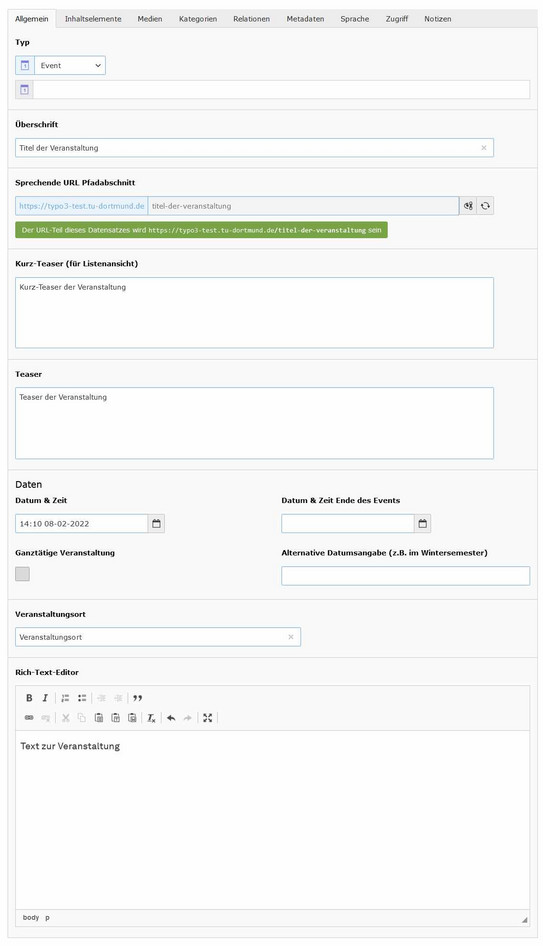Viewport: 543px width, 946px height.
Task: Click the increase indent icon
Action: (118, 698)
